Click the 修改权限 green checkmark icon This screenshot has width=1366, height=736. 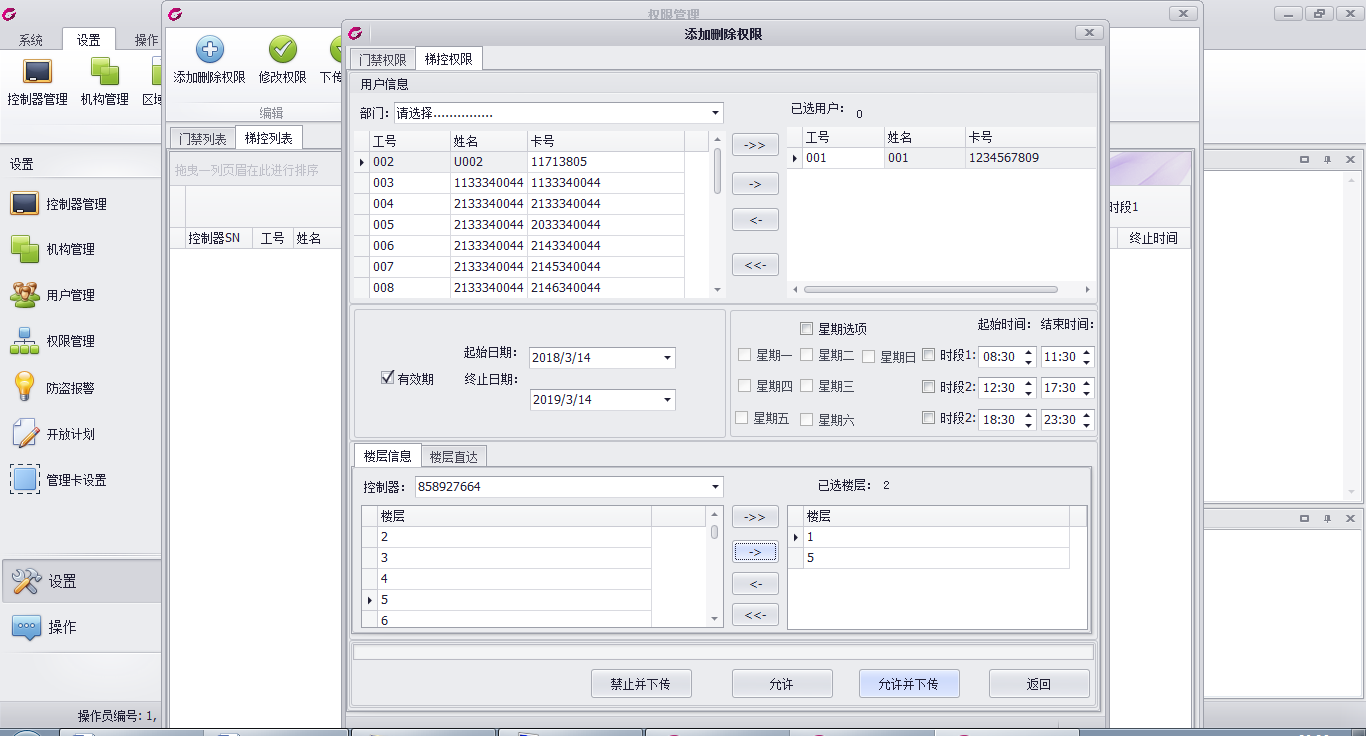point(283,50)
